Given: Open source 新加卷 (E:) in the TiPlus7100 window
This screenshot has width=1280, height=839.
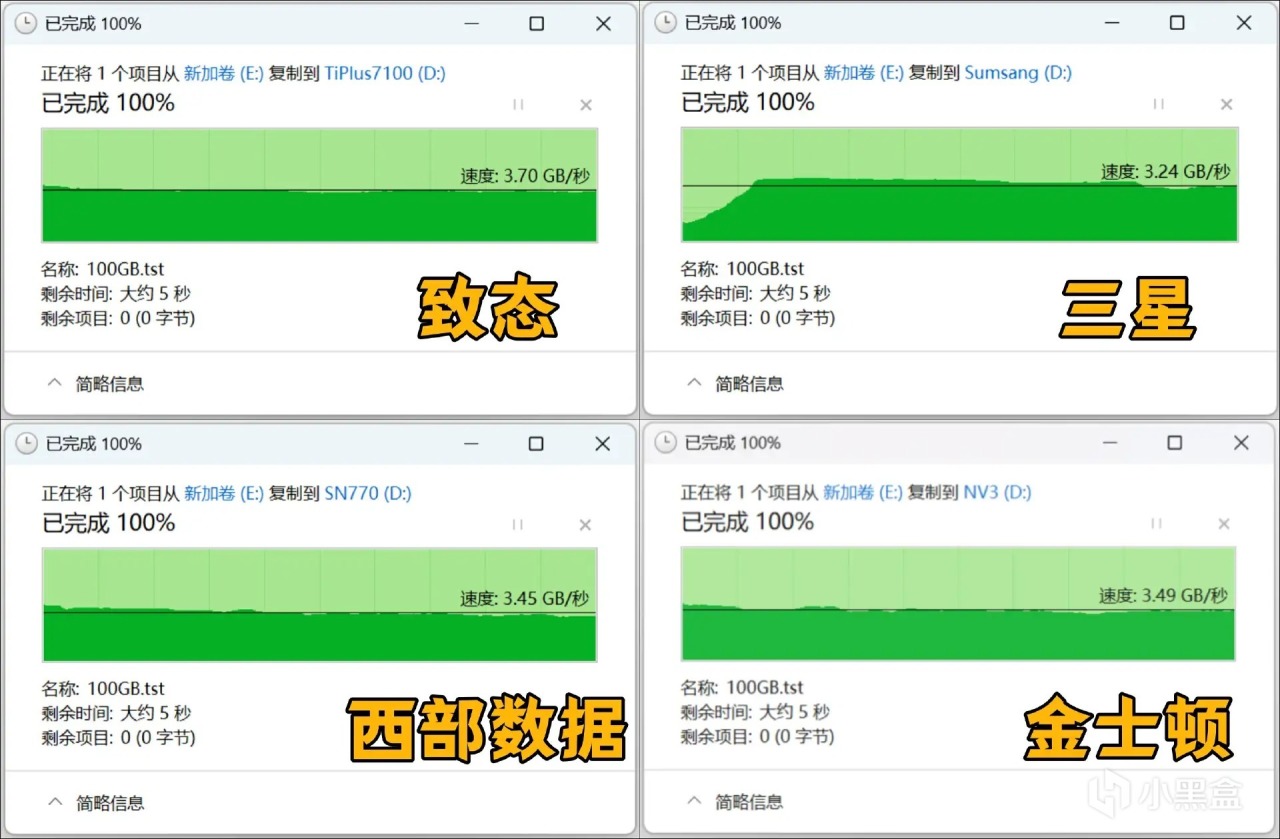Looking at the screenshot, I should (x=224, y=73).
